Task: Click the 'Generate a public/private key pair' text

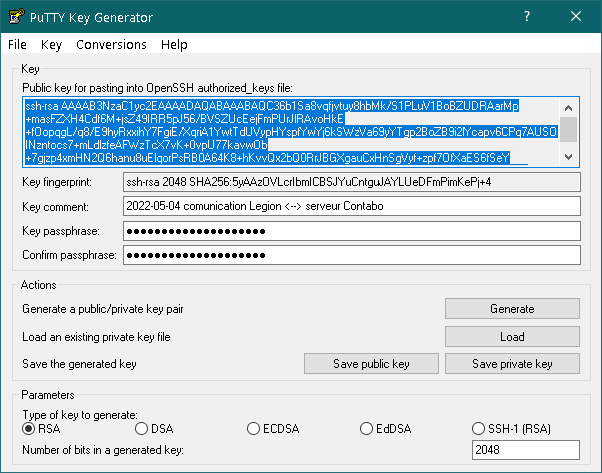Action: coord(103,309)
